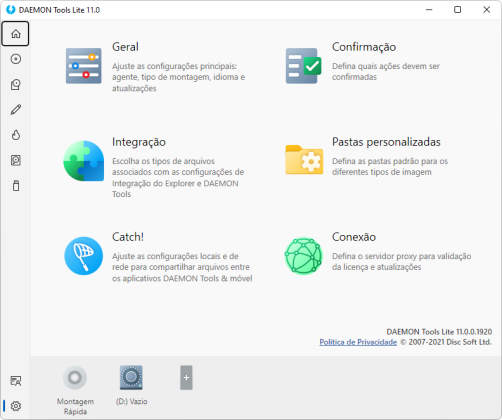Open Pastas personalizadas folder icon
The width and height of the screenshot is (502, 420).
click(304, 160)
